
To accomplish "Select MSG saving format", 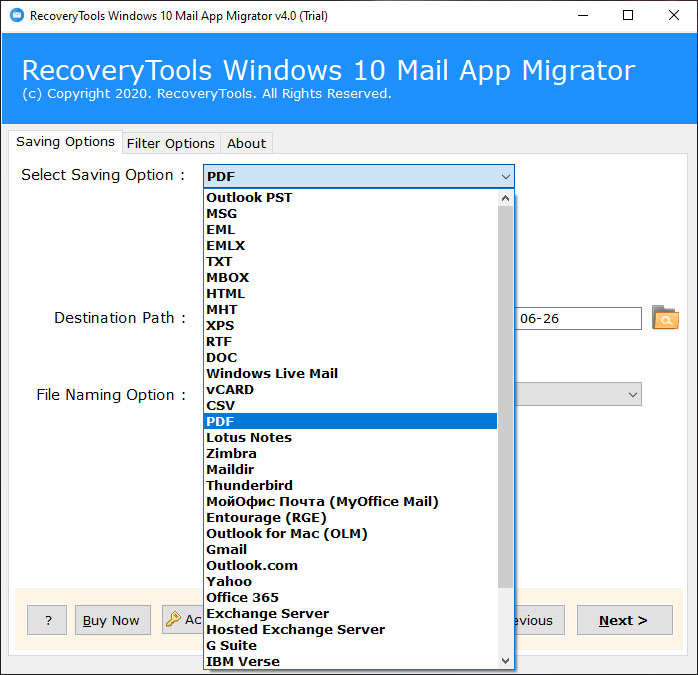I will [350, 213].
